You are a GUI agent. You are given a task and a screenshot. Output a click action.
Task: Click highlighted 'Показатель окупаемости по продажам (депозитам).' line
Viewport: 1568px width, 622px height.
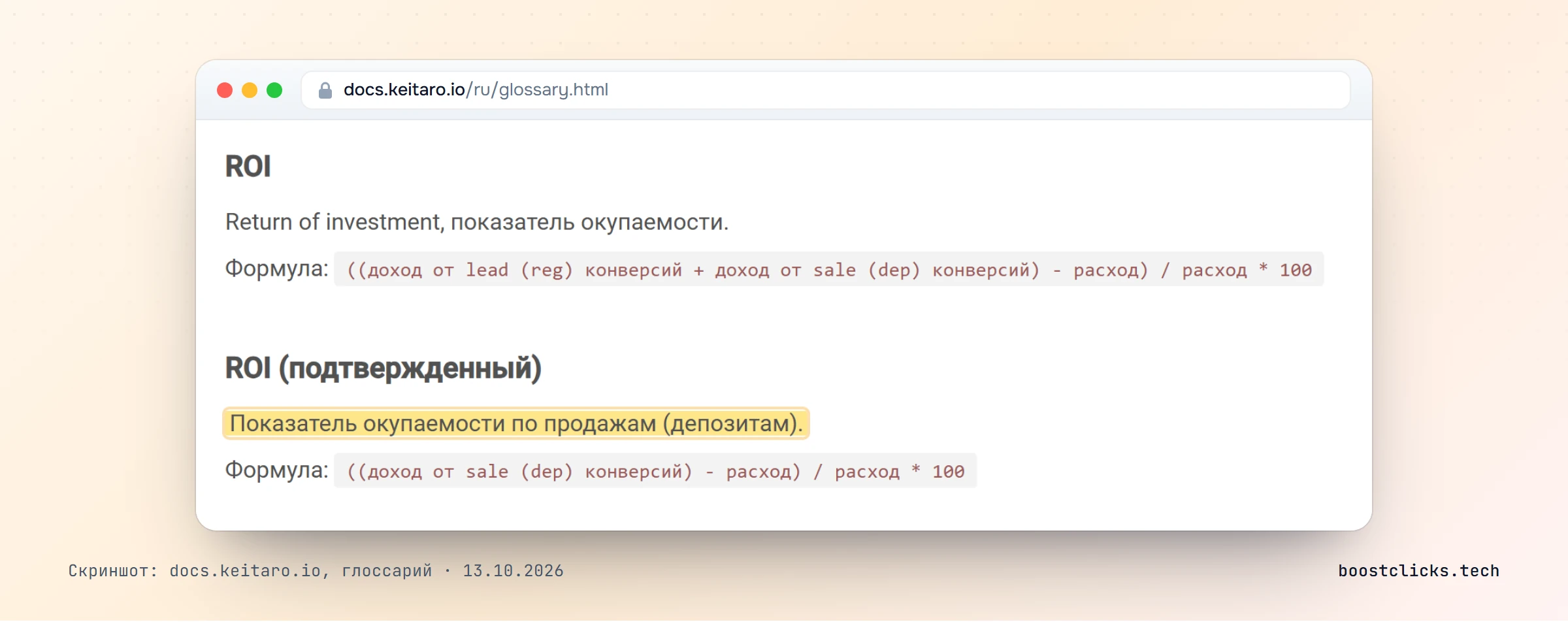point(516,423)
